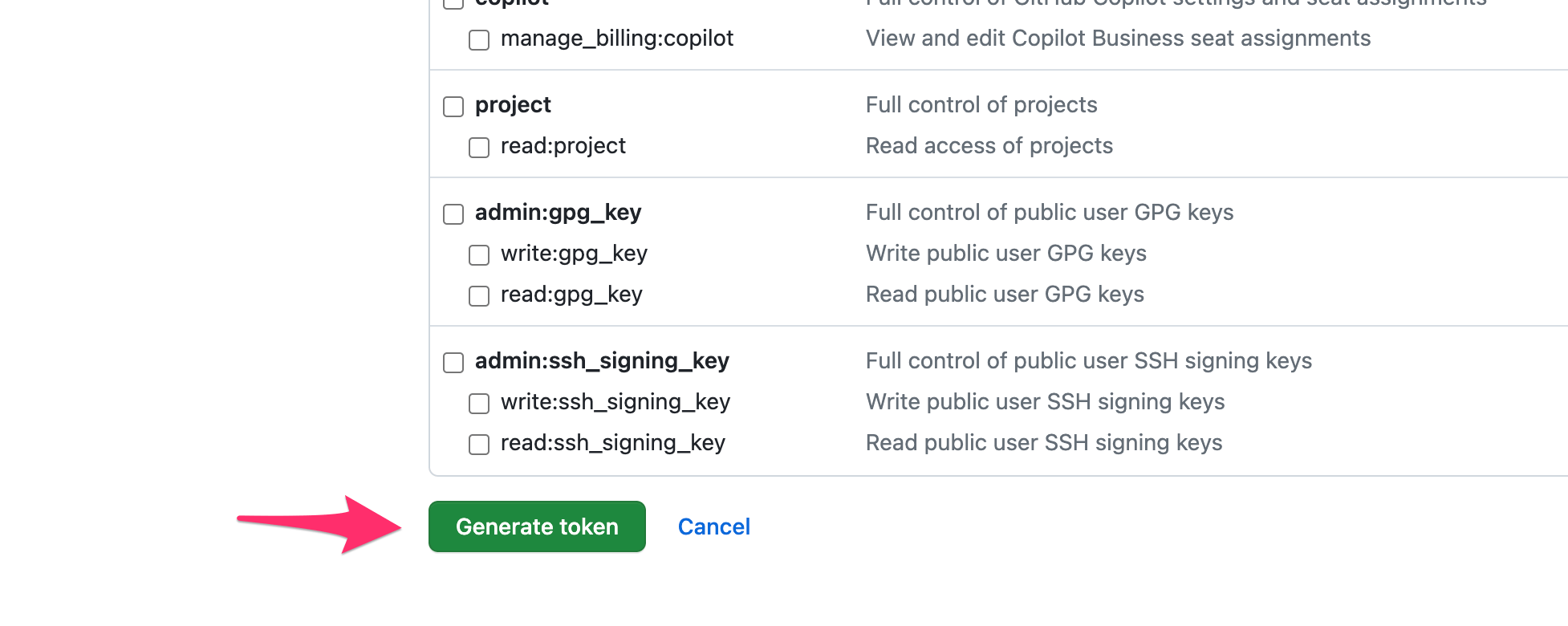Click the 'Full control of projects' description
Viewport: 1568px width, 626px height.
click(981, 105)
